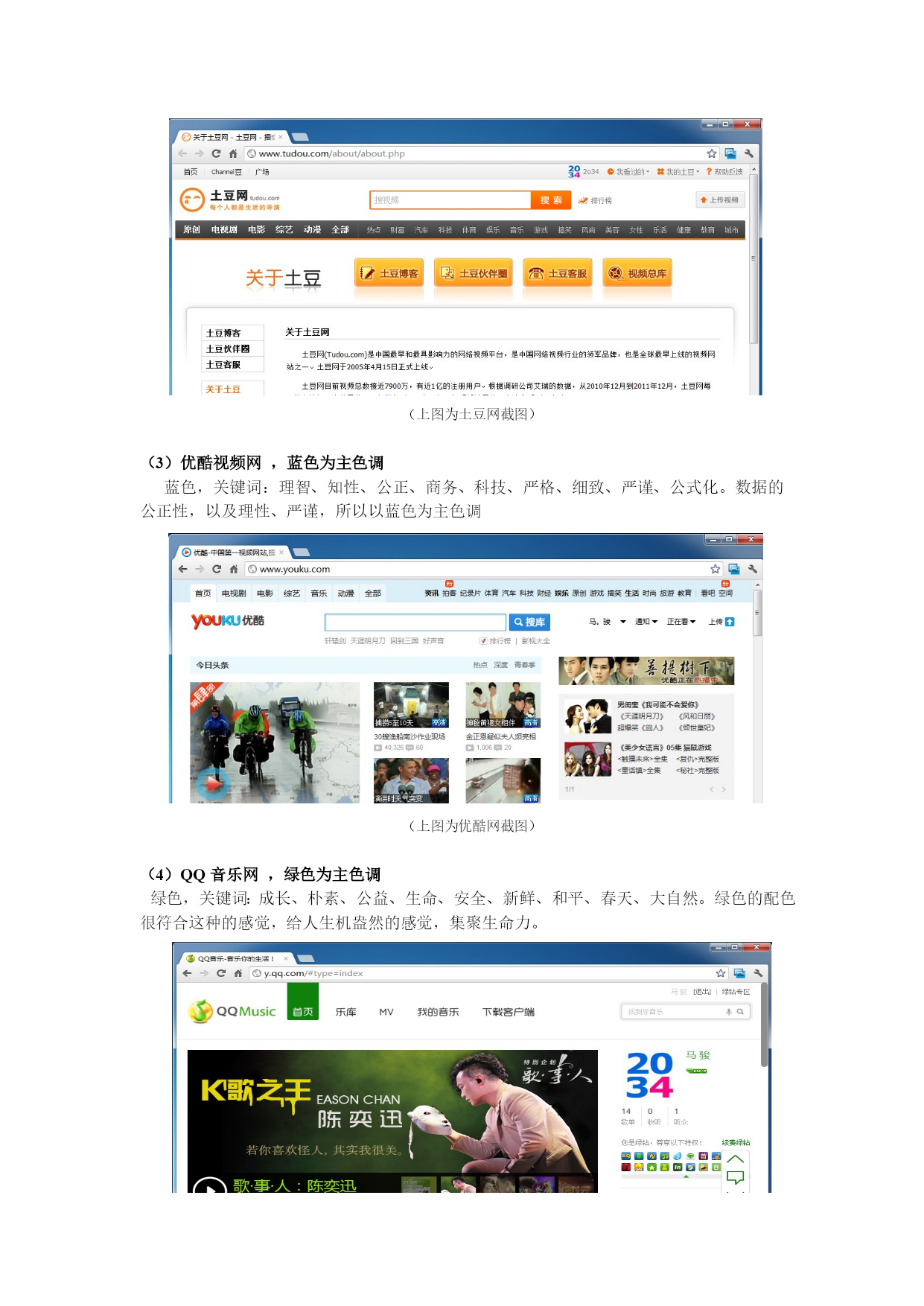Open 土豆伙伴圈 orange icon button

coord(474,273)
